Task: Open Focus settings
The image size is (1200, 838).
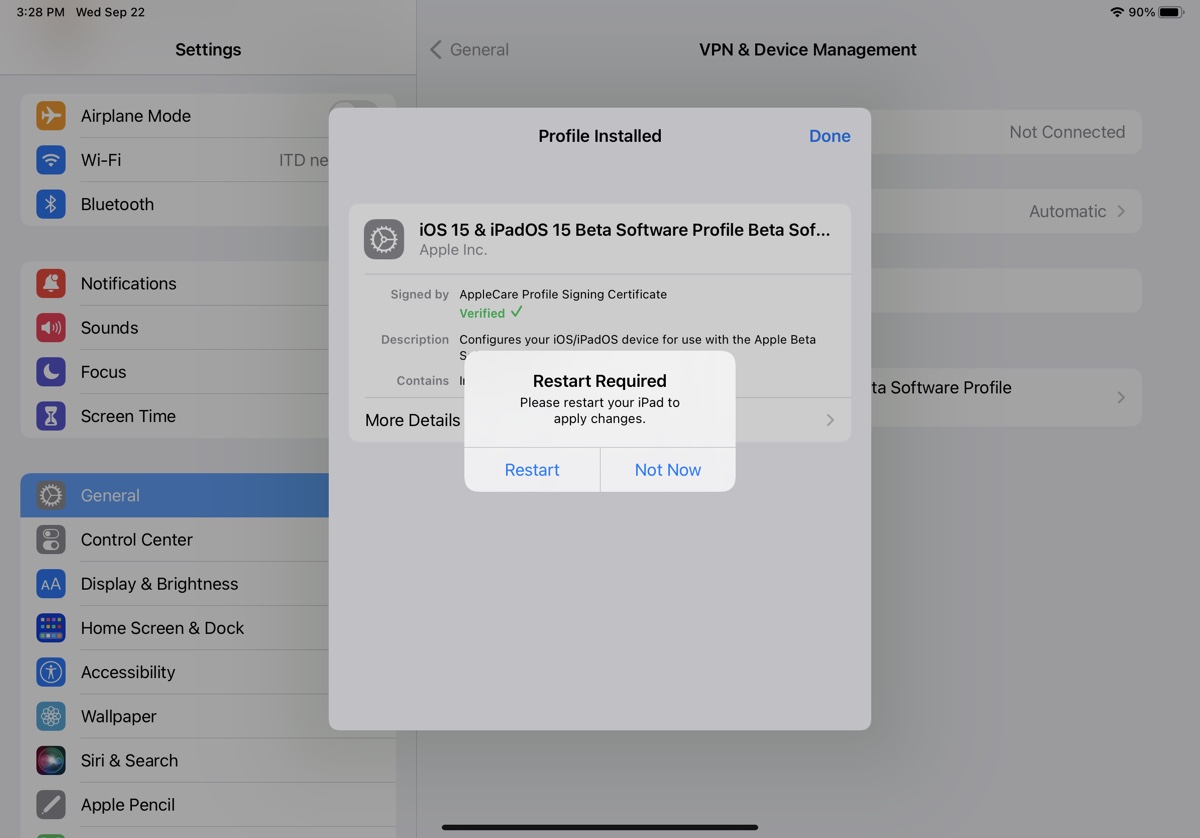Action: [x=208, y=371]
